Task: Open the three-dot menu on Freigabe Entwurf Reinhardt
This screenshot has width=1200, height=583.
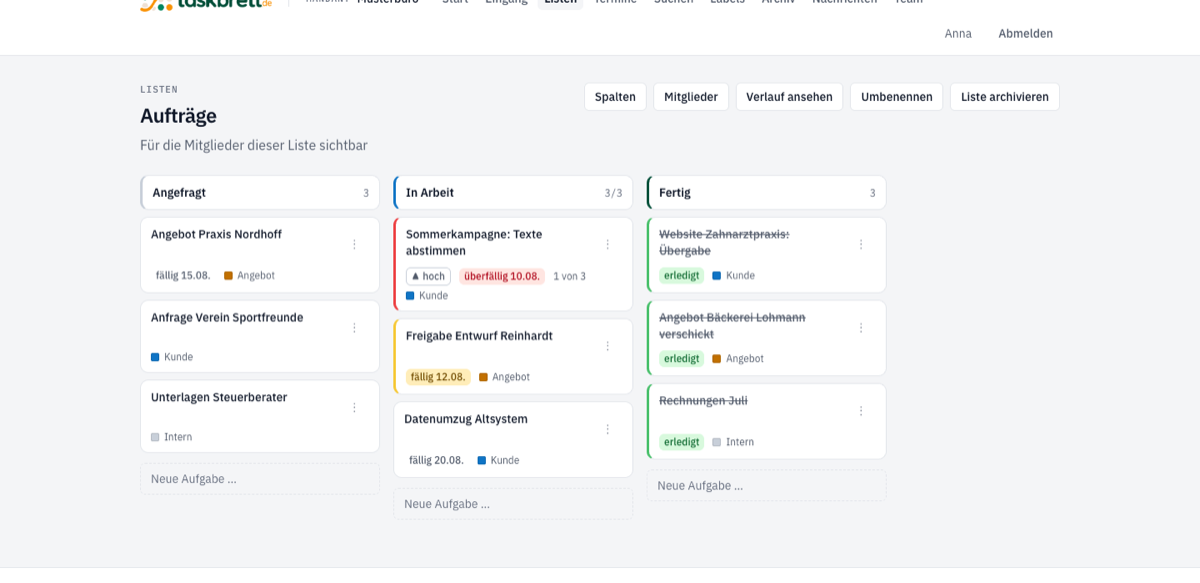Action: 607,346
